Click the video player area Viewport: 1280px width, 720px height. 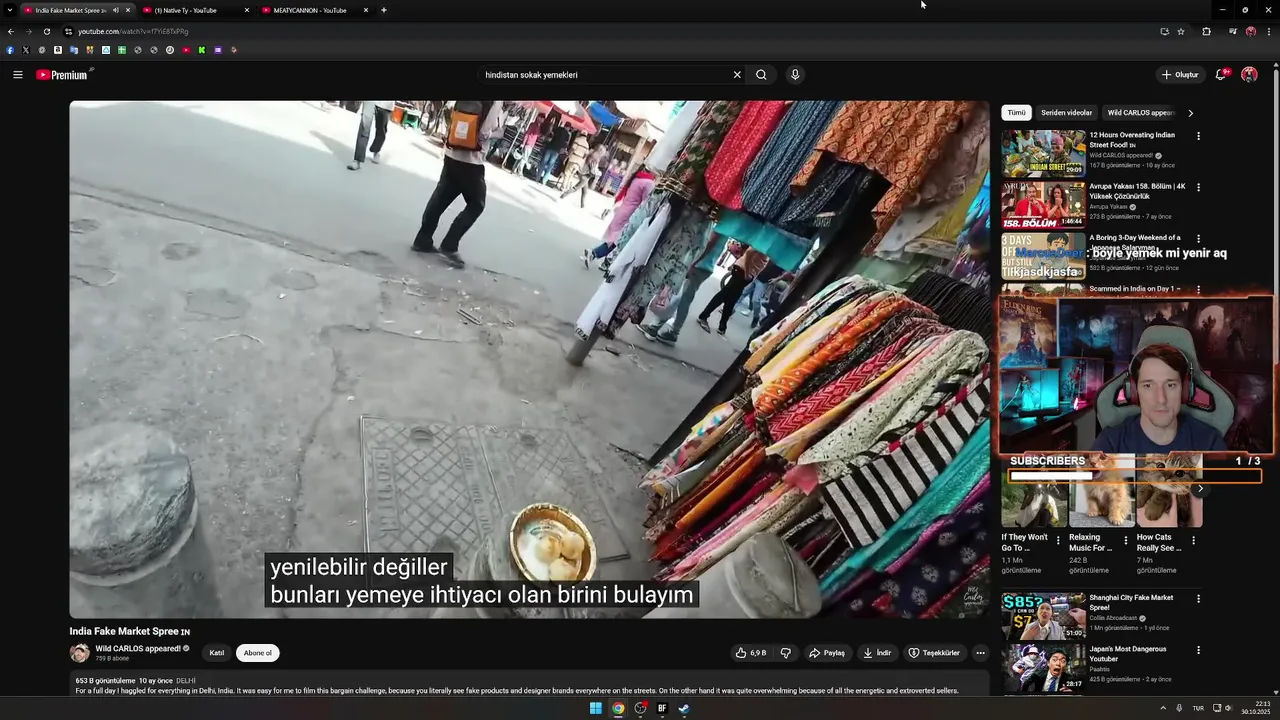pyautogui.click(x=529, y=359)
